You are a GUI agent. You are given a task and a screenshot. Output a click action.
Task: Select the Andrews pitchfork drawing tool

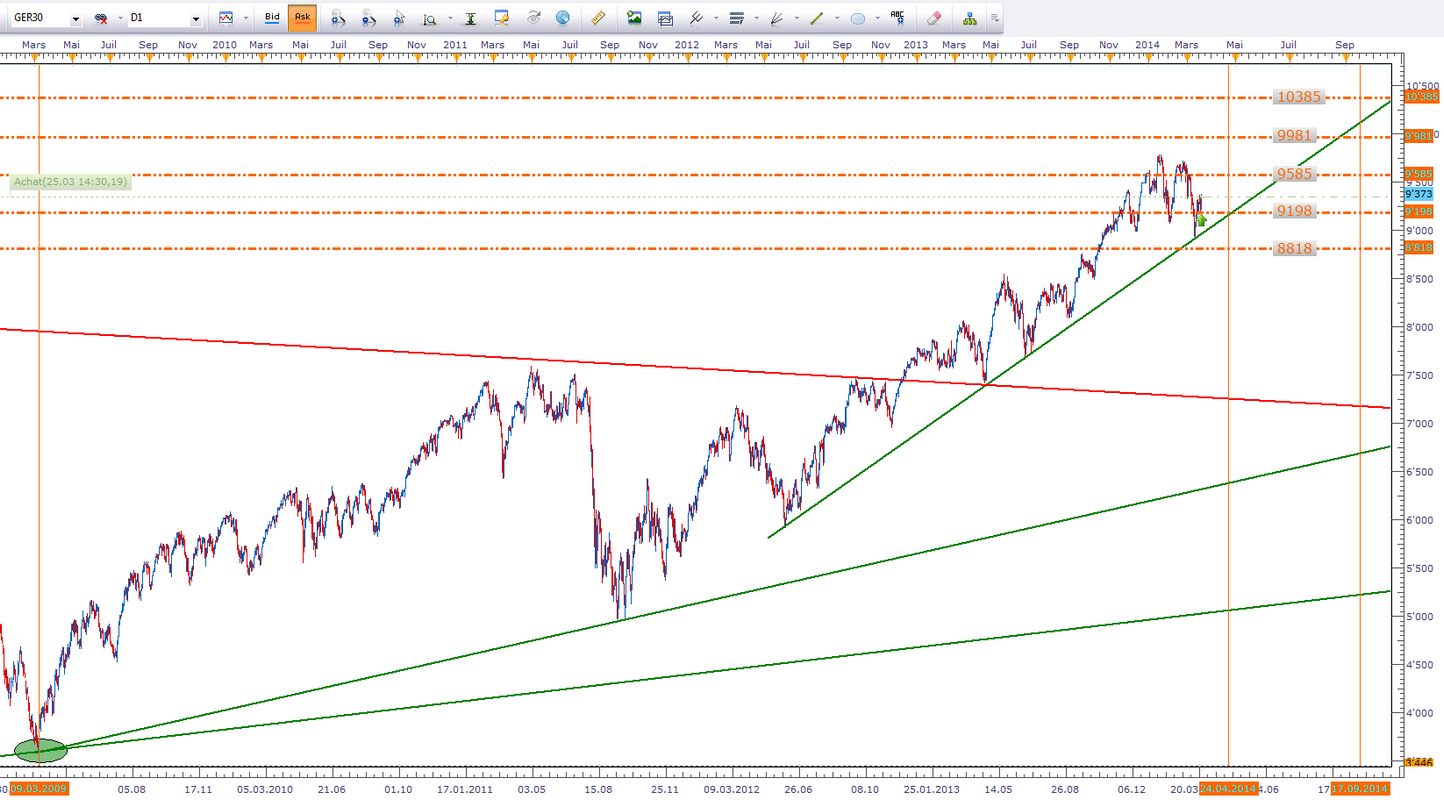click(x=697, y=18)
